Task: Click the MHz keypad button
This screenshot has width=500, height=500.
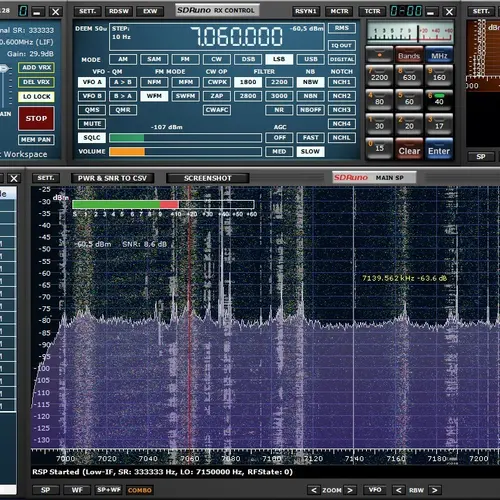Action: tap(439, 55)
